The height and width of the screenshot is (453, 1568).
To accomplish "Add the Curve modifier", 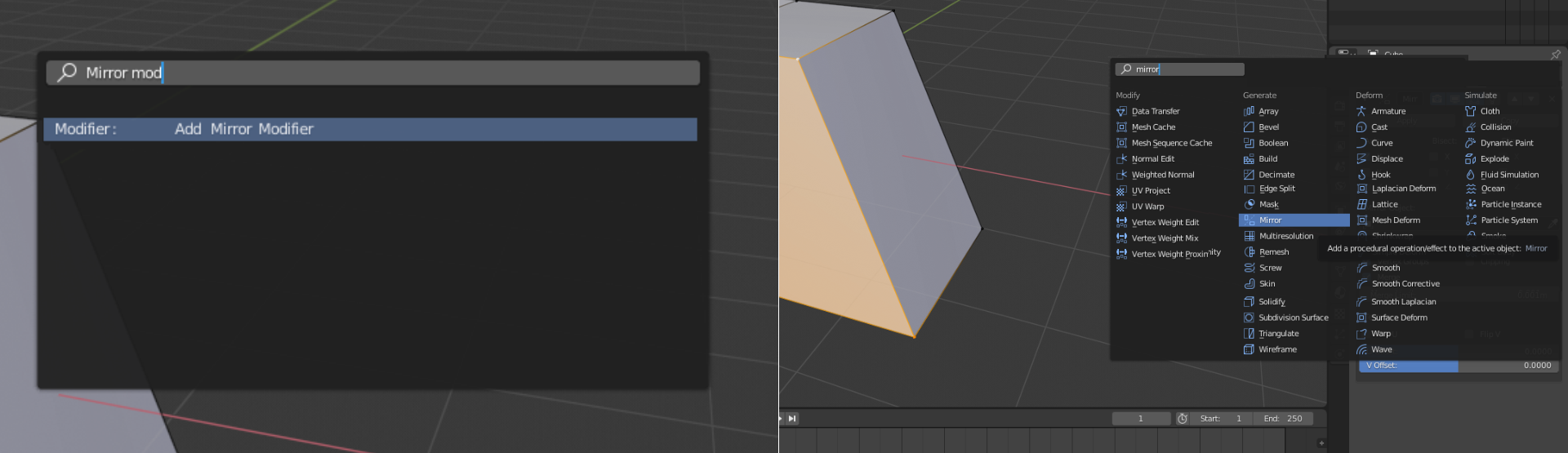I will click(1374, 143).
